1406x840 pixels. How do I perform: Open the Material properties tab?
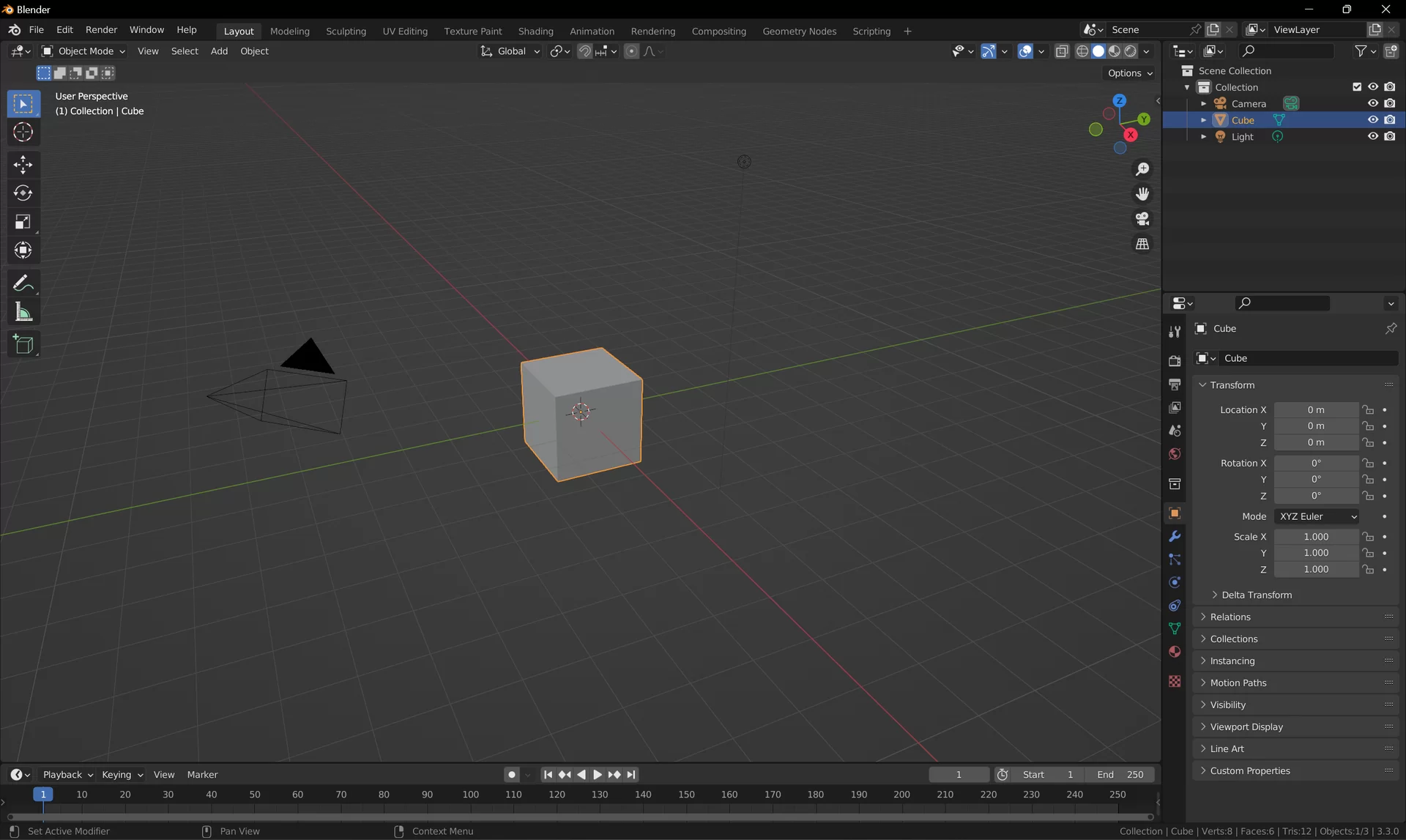[x=1175, y=652]
